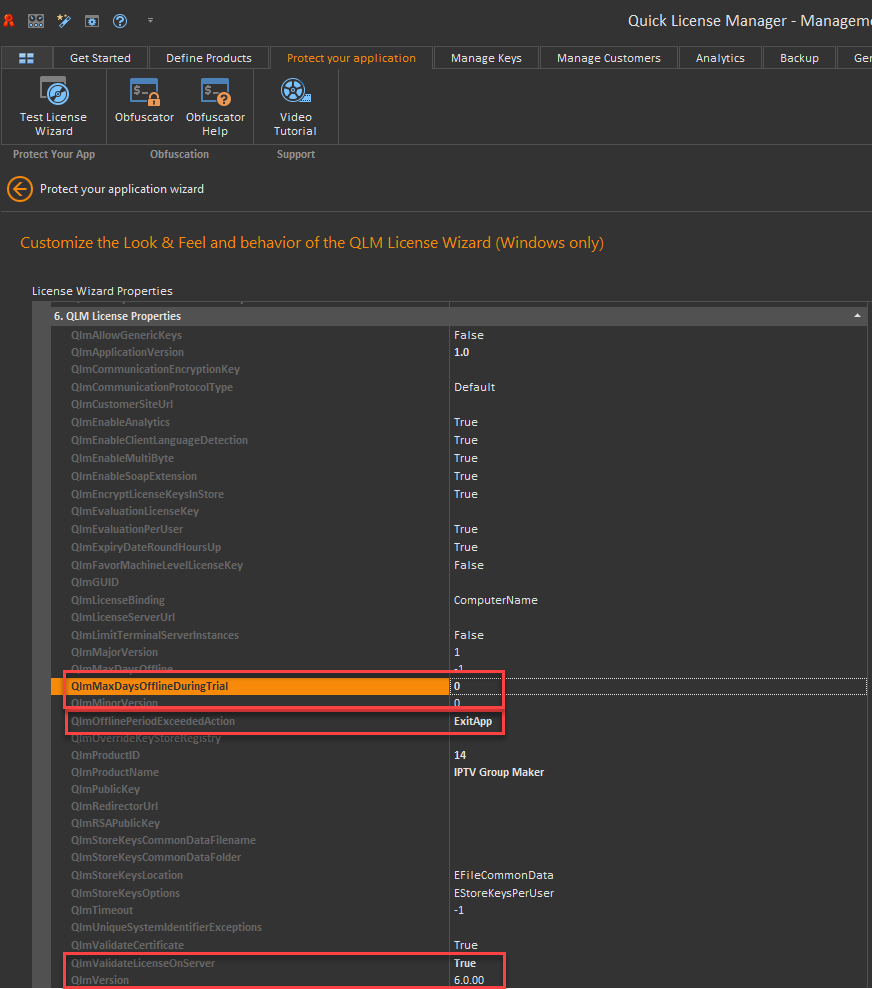
Task: Switch to the Define Products tab
Action: click(209, 58)
